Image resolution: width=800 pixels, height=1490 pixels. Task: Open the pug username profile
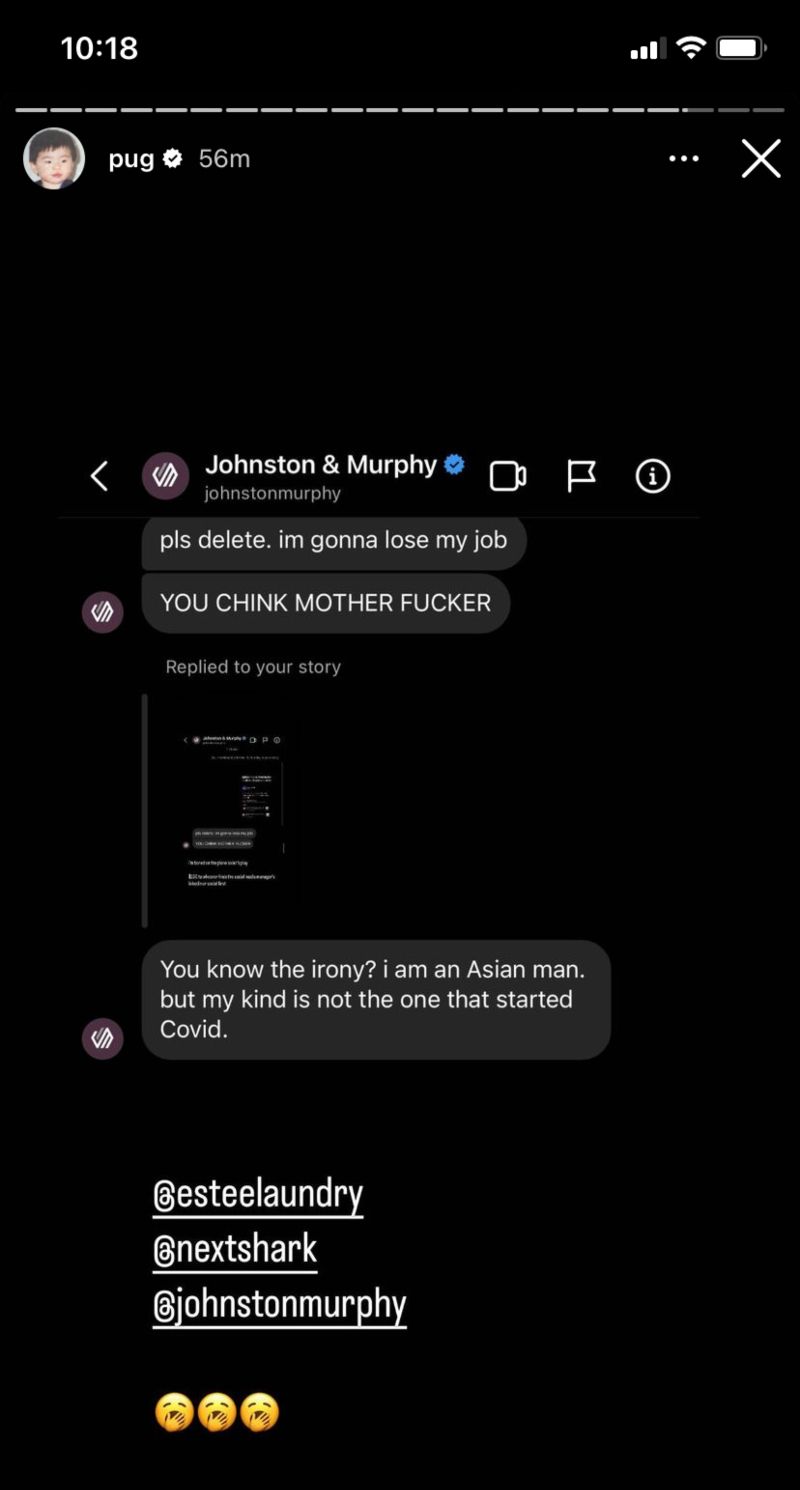131,159
